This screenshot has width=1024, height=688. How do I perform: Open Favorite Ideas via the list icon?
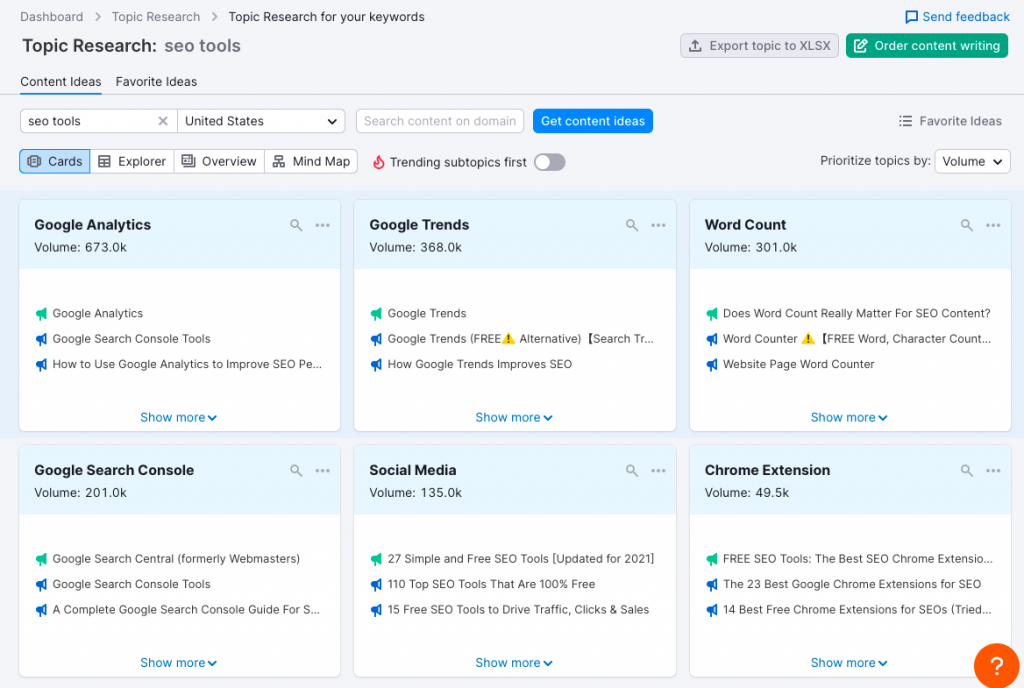click(949, 120)
